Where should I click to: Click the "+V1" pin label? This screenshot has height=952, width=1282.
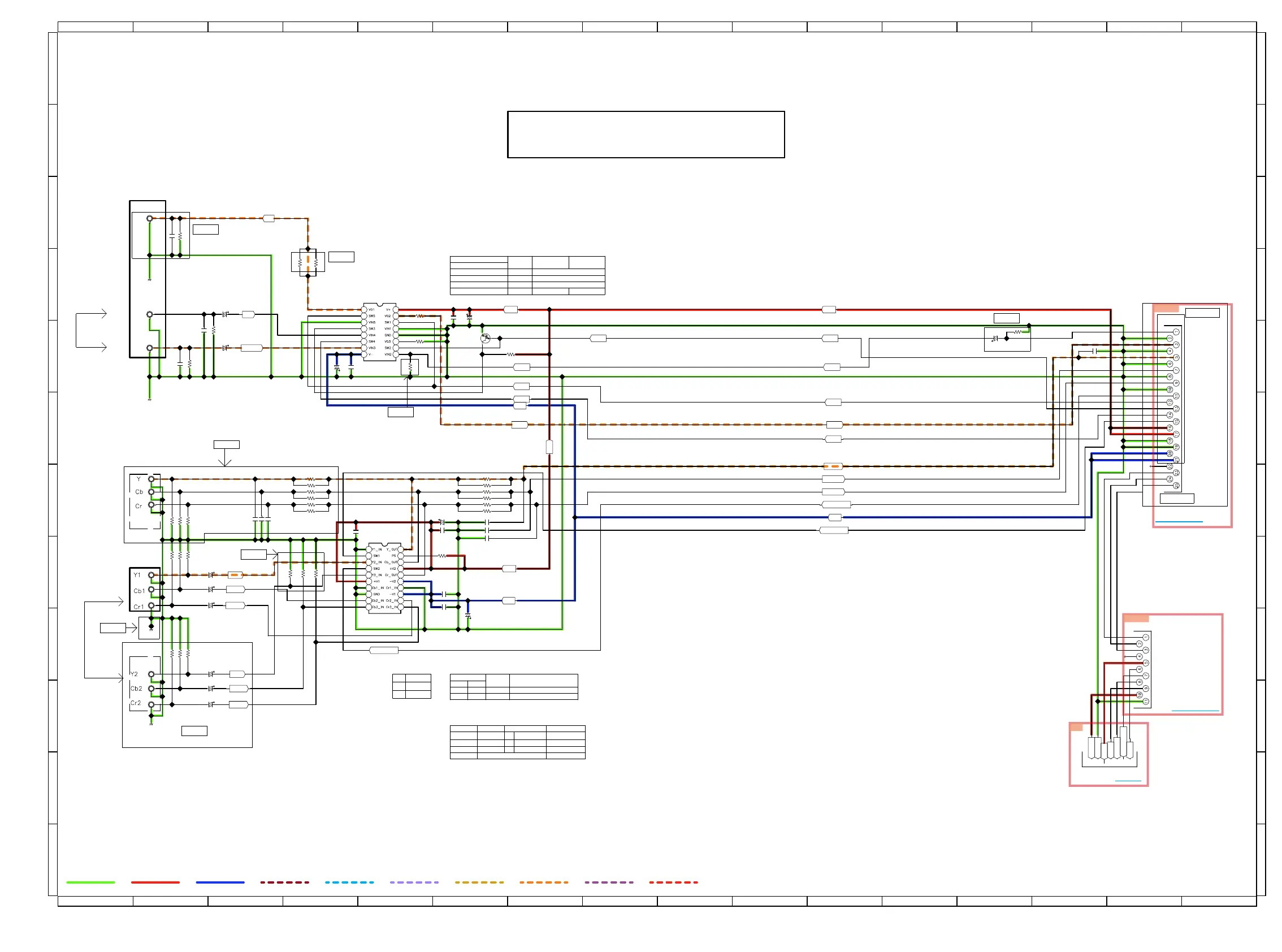click(x=377, y=582)
